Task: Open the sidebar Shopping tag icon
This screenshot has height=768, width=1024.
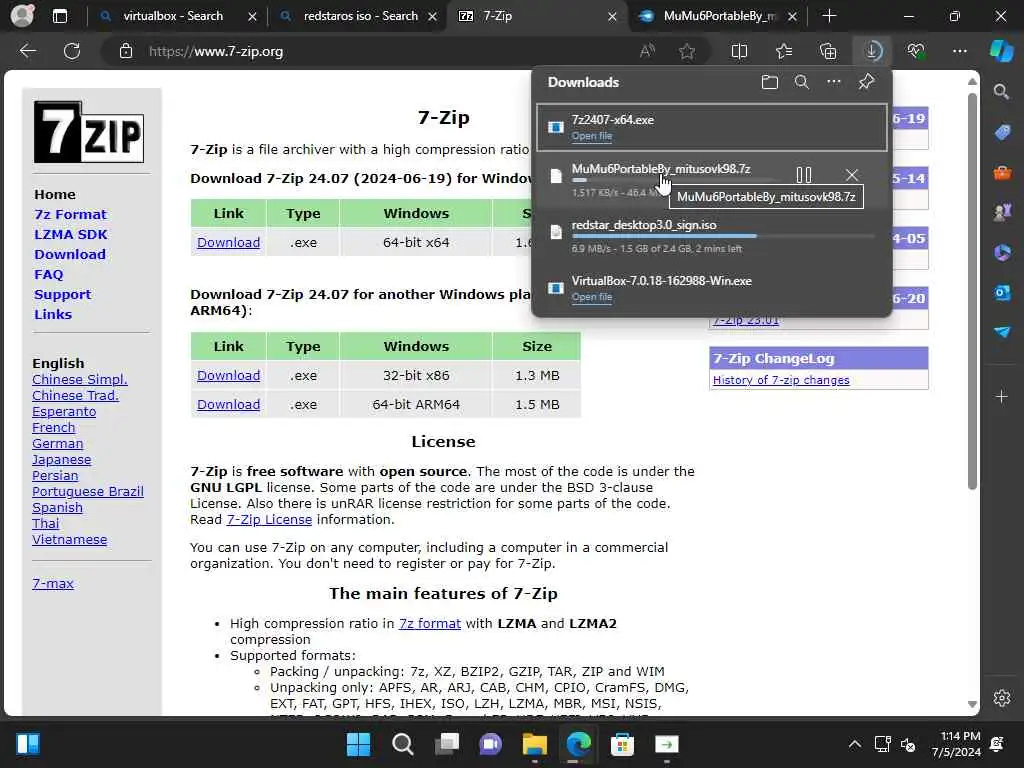Action: (1002, 132)
